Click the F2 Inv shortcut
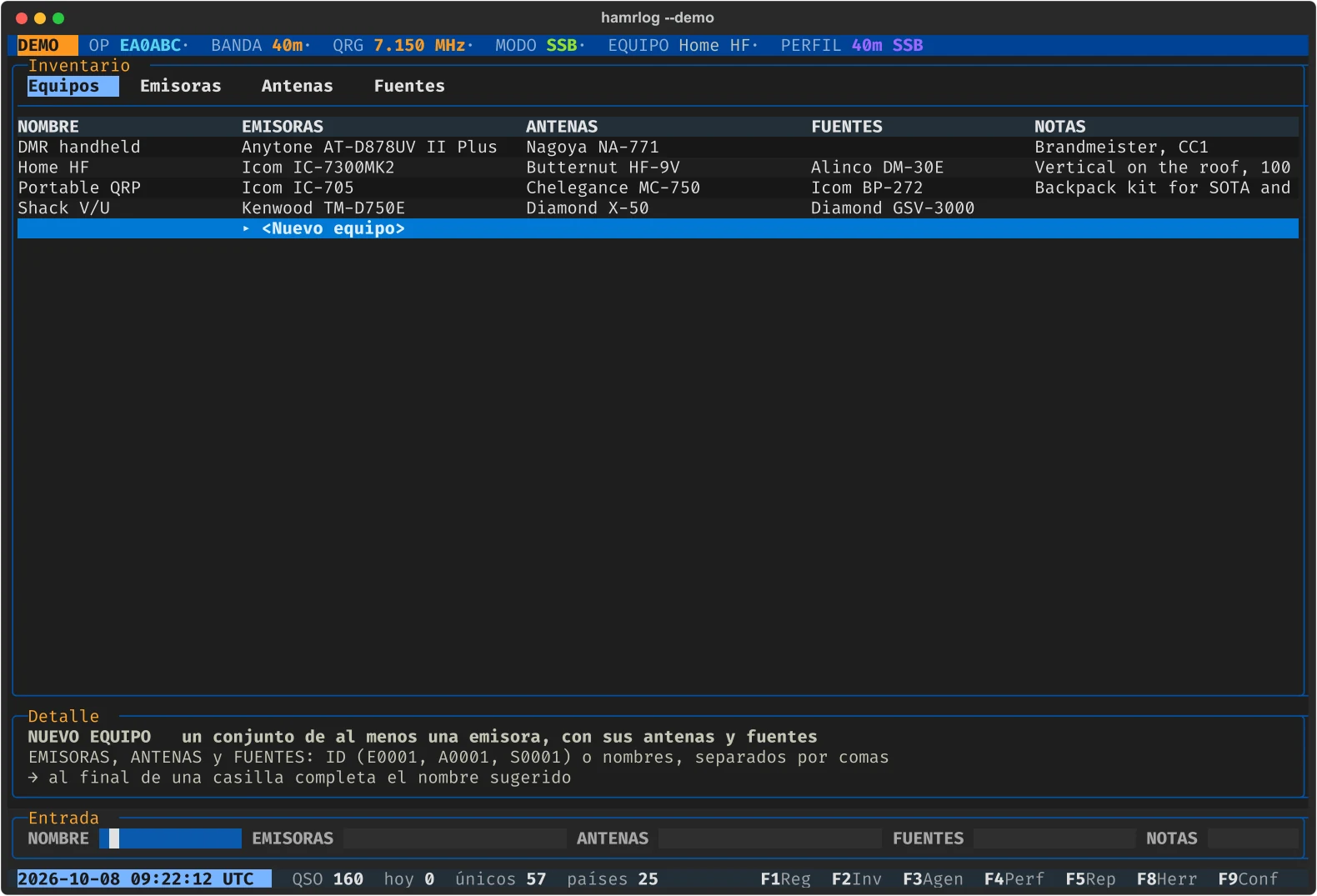Image resolution: width=1317 pixels, height=896 pixels. (857, 879)
